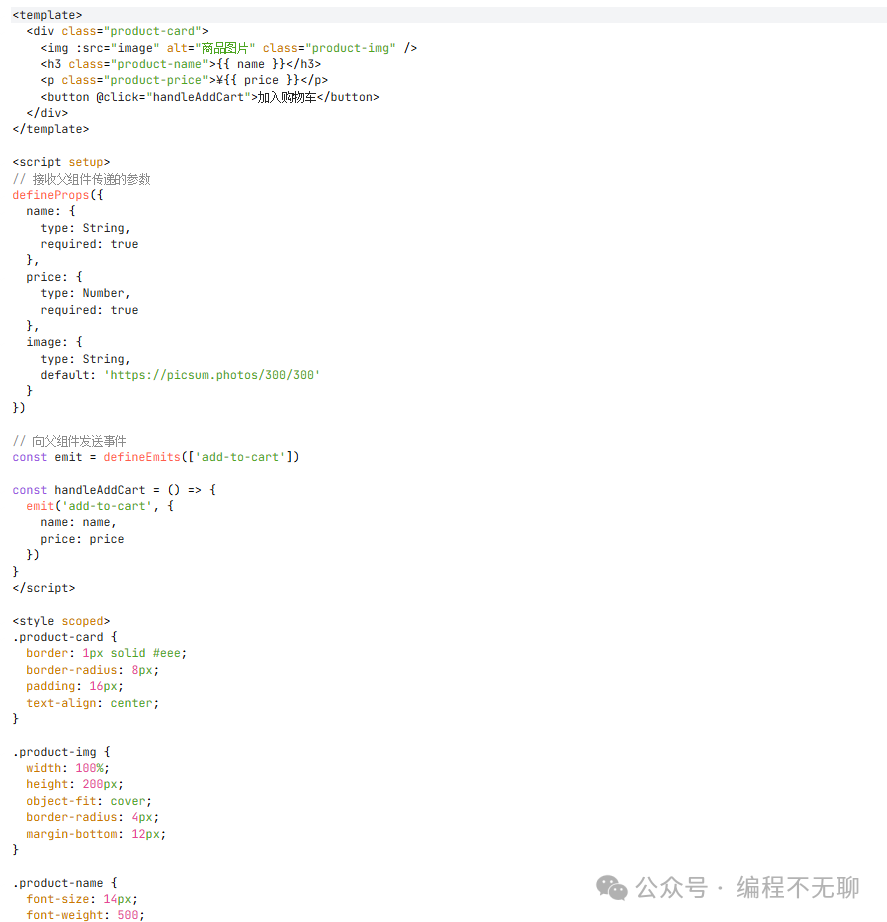Select the emit('add-to-cart', { call line
The height and width of the screenshot is (922, 887).
coord(100,506)
